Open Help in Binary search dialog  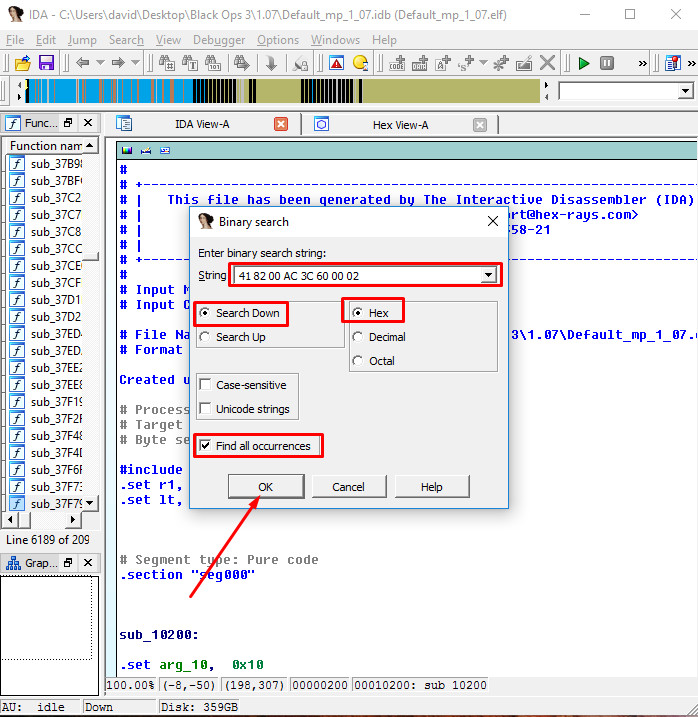click(x=431, y=487)
